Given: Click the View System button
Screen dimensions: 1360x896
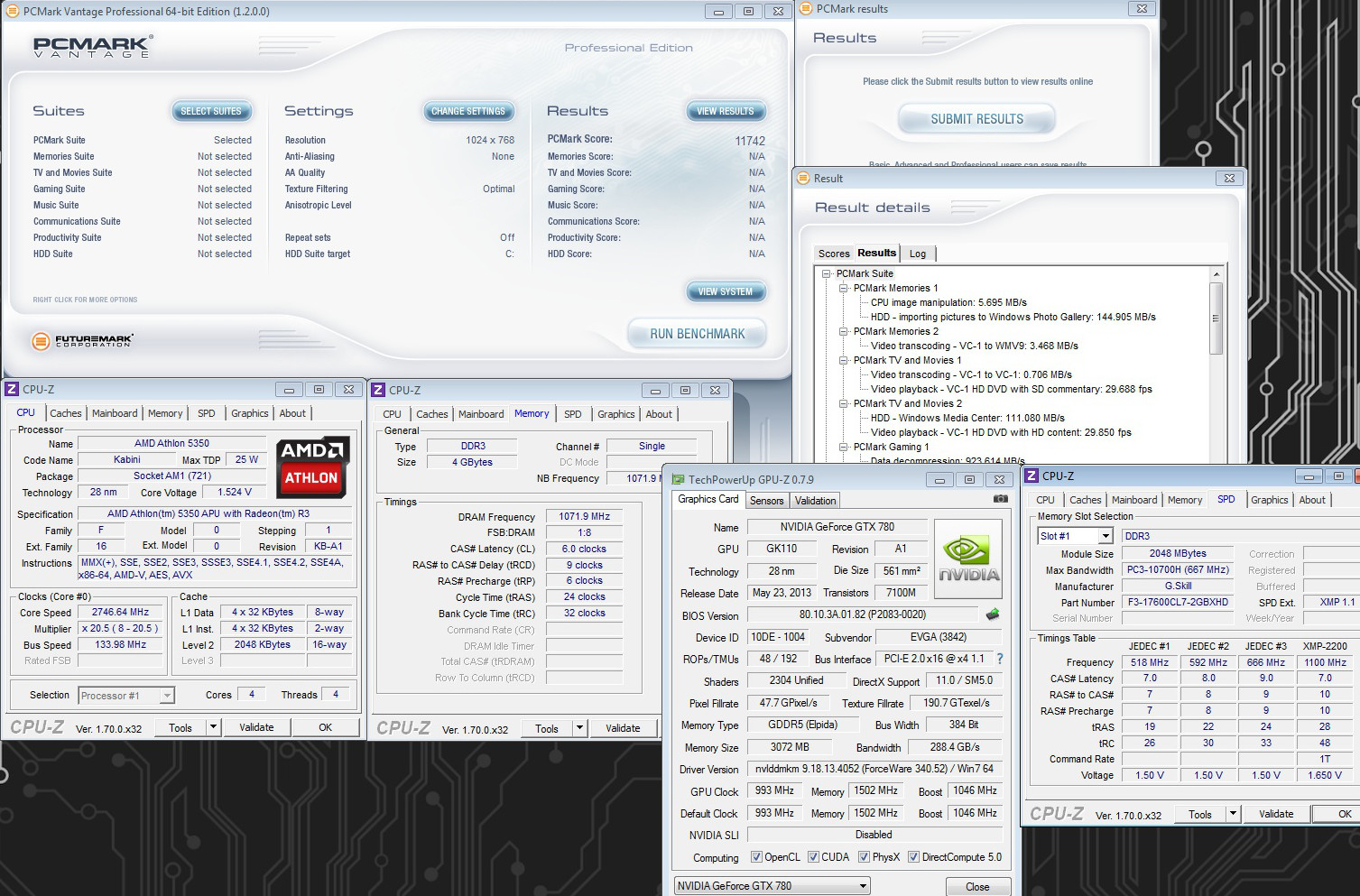Looking at the screenshot, I should coord(726,291).
